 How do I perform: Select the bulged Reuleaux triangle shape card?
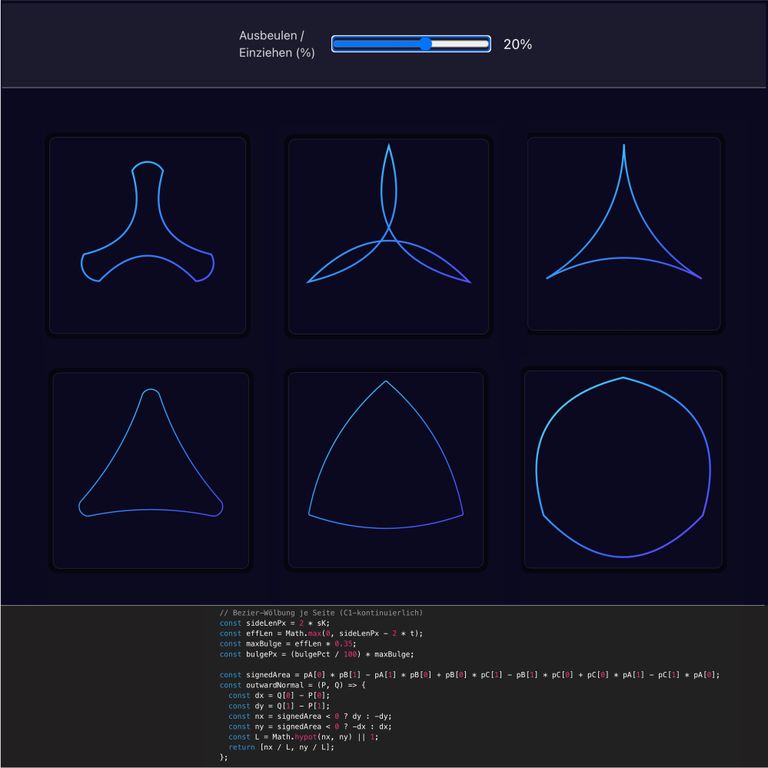coord(386,471)
